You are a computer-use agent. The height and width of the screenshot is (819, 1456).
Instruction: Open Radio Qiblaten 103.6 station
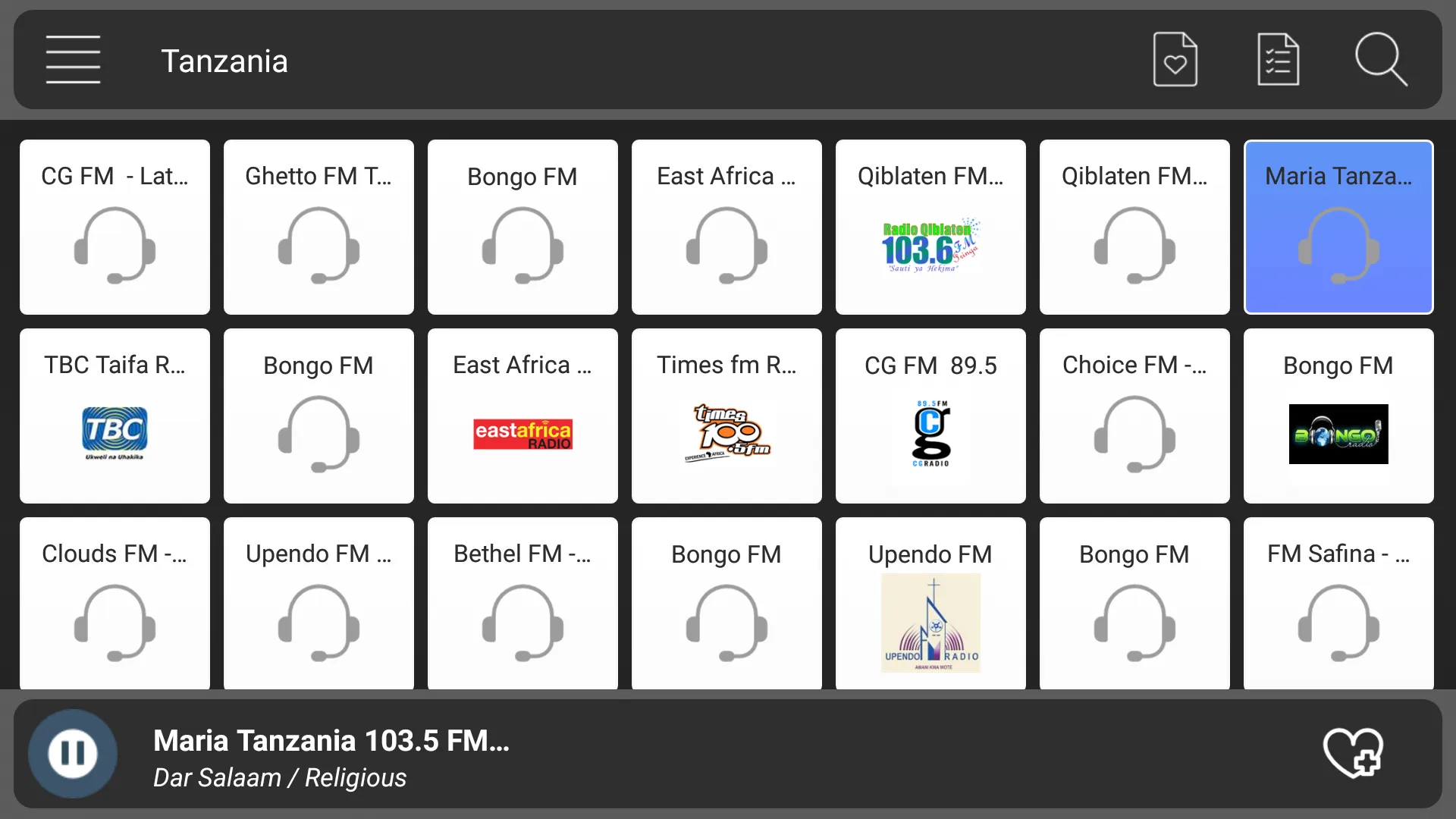click(x=930, y=227)
